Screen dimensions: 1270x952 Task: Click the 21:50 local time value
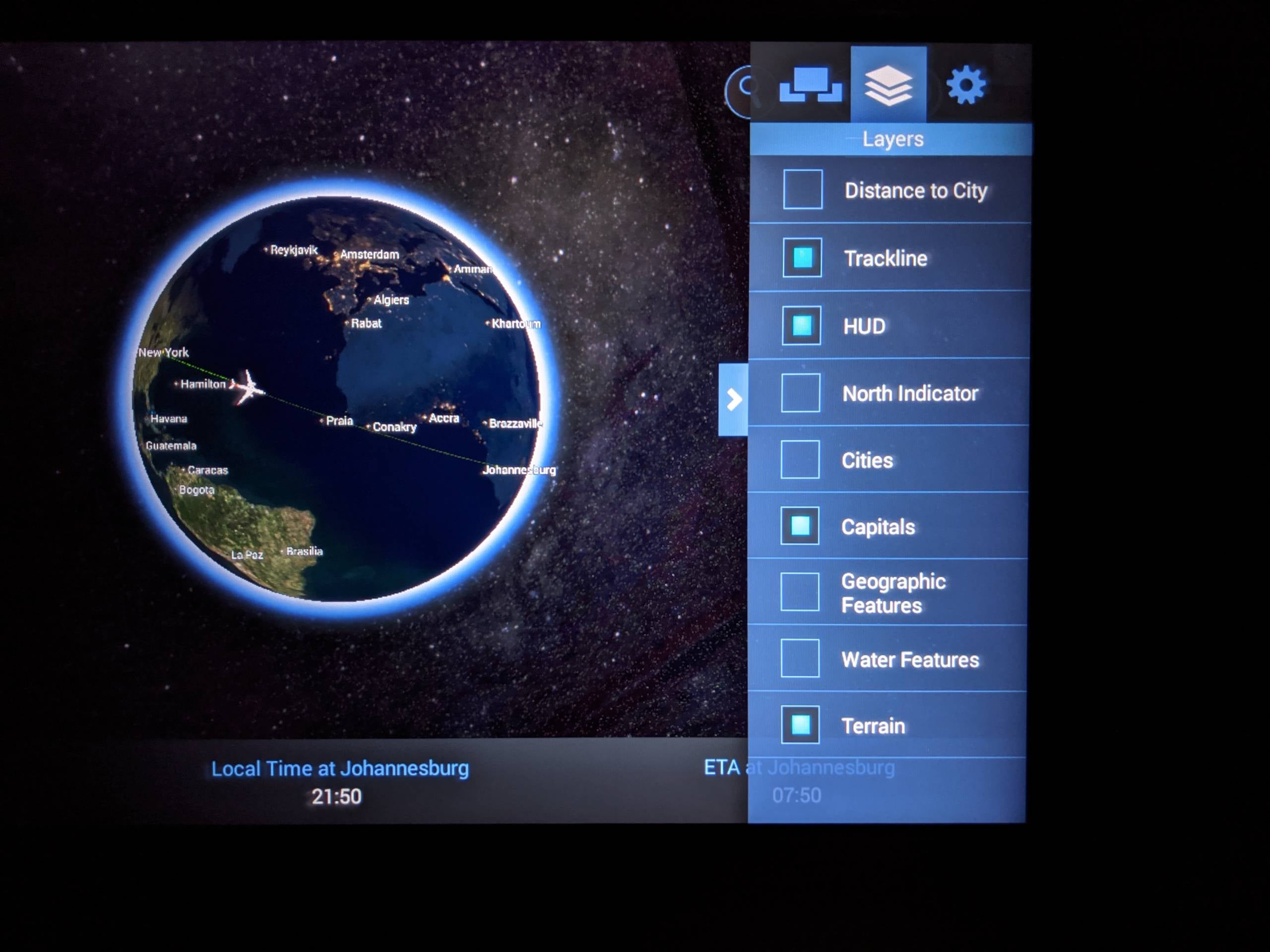coord(336,796)
